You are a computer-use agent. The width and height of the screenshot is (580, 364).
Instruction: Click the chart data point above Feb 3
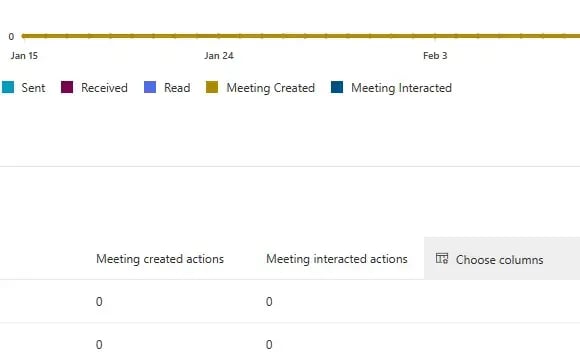[435, 36]
